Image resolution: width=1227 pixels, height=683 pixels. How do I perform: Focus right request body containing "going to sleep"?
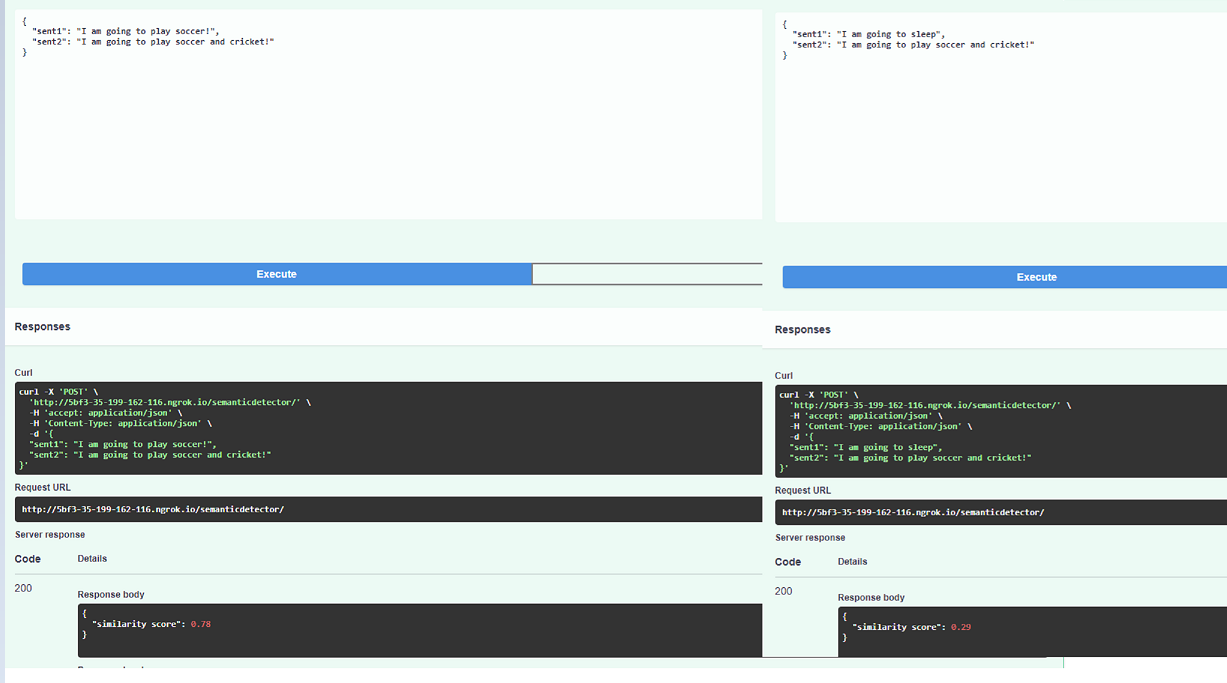point(1001,117)
